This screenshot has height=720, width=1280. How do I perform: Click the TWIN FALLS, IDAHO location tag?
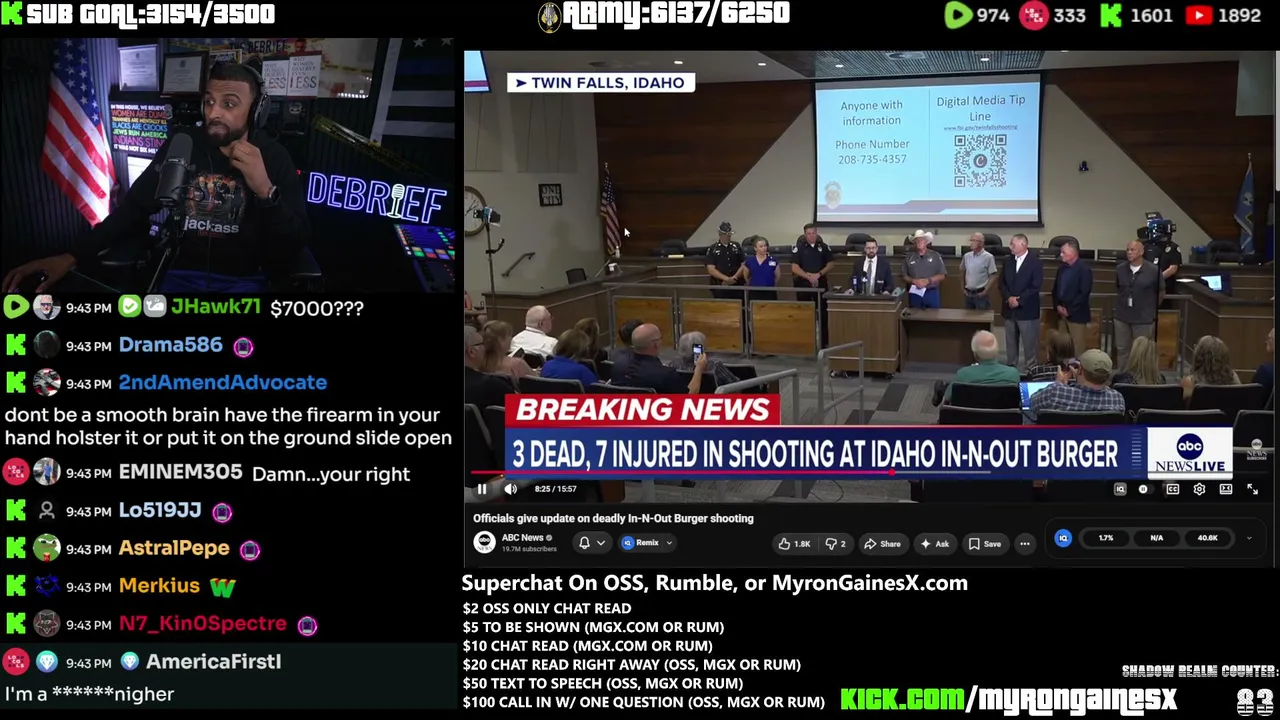pos(601,83)
